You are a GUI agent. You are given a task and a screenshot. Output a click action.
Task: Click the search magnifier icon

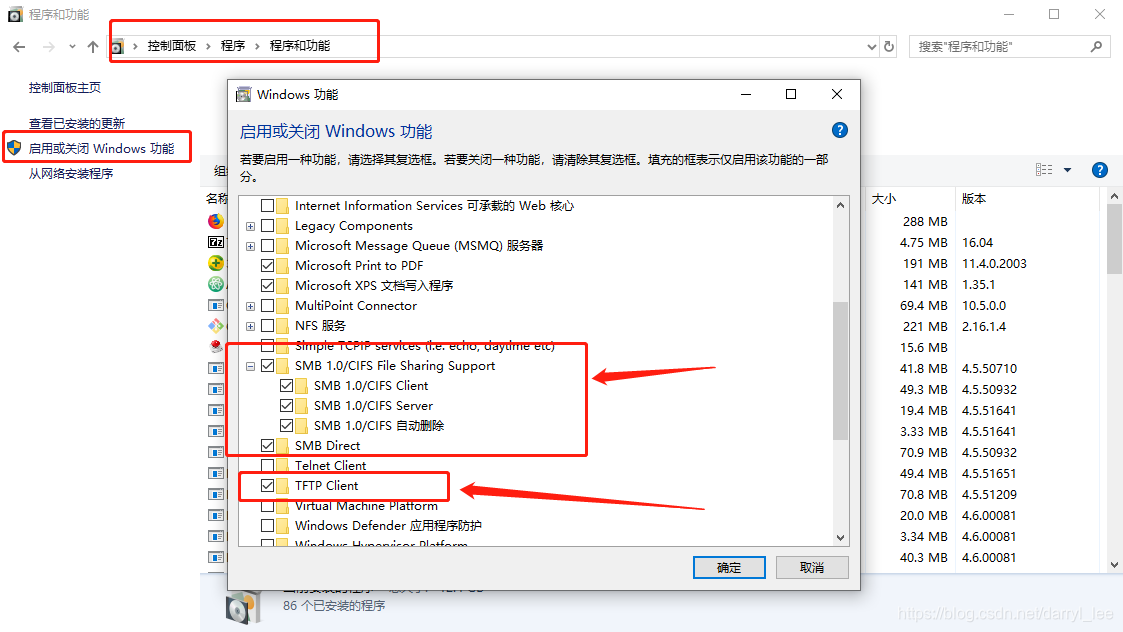(1096, 47)
